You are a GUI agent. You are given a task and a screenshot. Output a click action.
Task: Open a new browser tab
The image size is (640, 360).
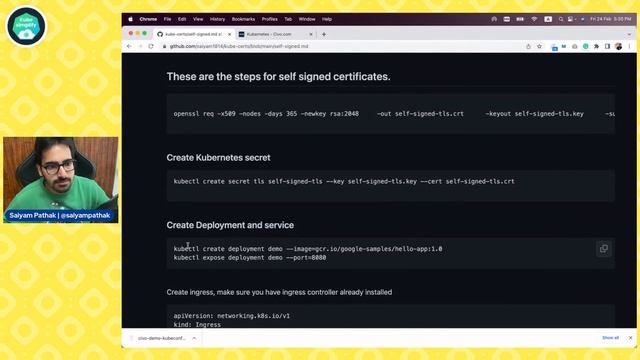tap(324, 34)
